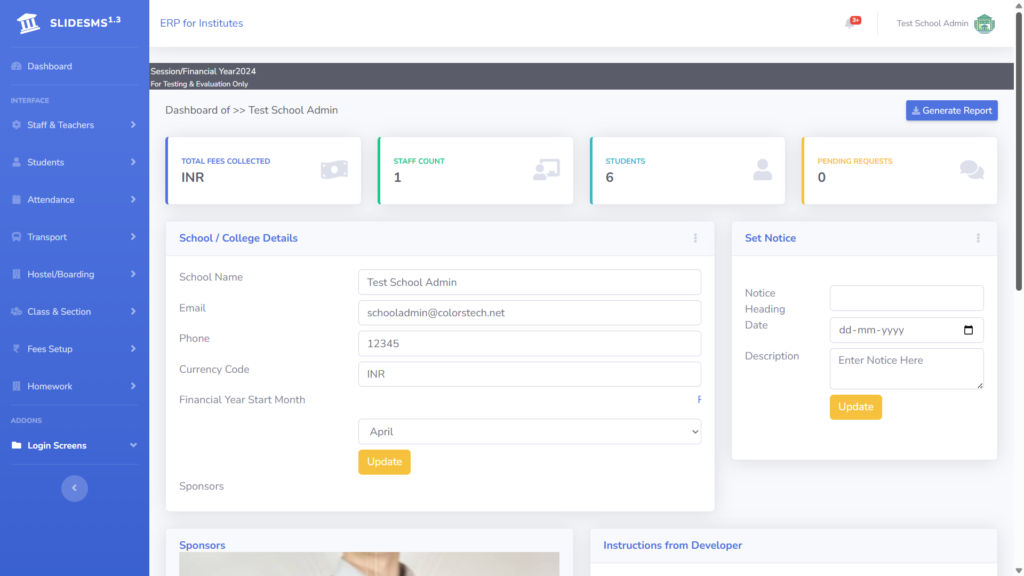This screenshot has height=576, width=1024.
Task: Click the School Name input field
Action: [530, 282]
